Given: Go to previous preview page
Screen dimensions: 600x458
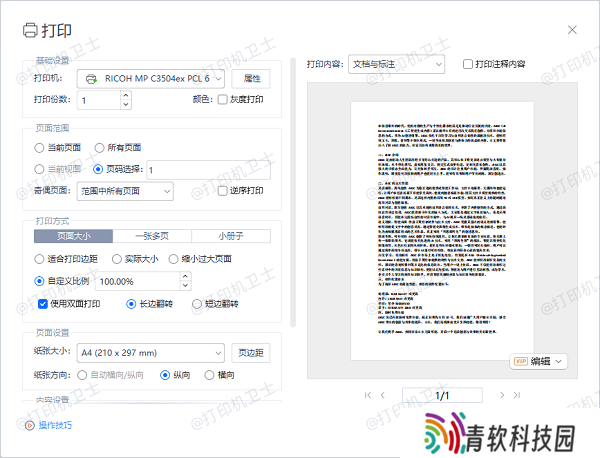Looking at the screenshot, I should pyautogui.click(x=383, y=395).
